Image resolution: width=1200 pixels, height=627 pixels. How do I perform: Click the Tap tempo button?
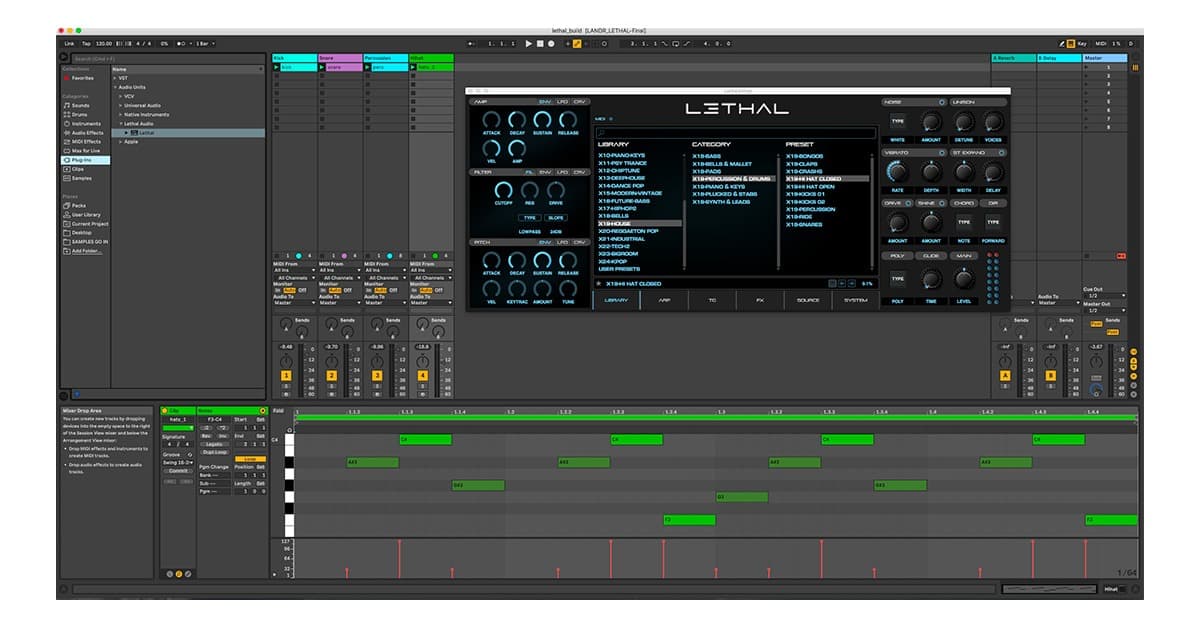click(86, 44)
